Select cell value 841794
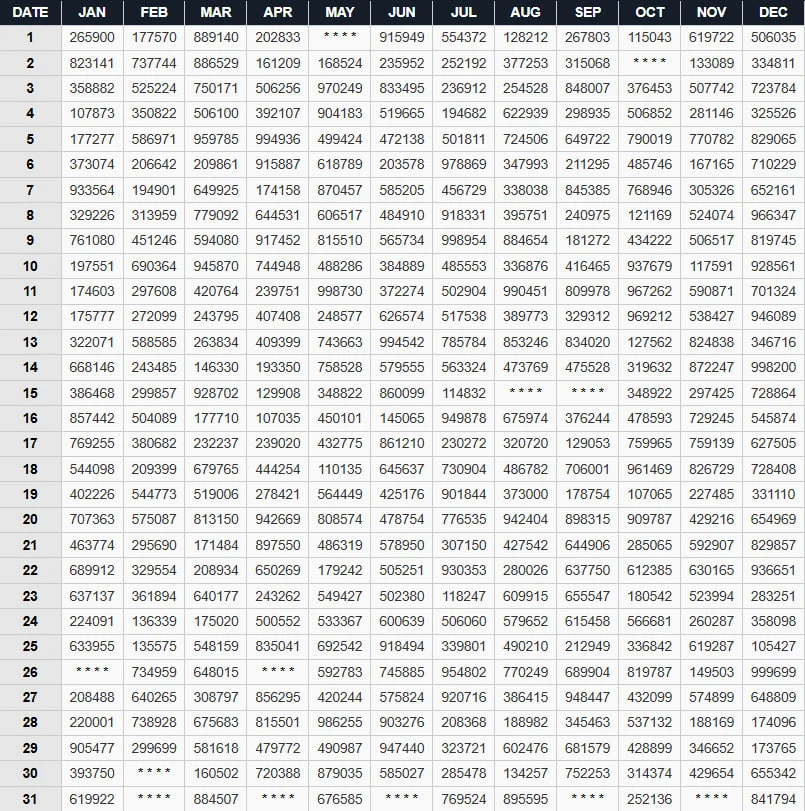805x811 pixels. pos(773,799)
